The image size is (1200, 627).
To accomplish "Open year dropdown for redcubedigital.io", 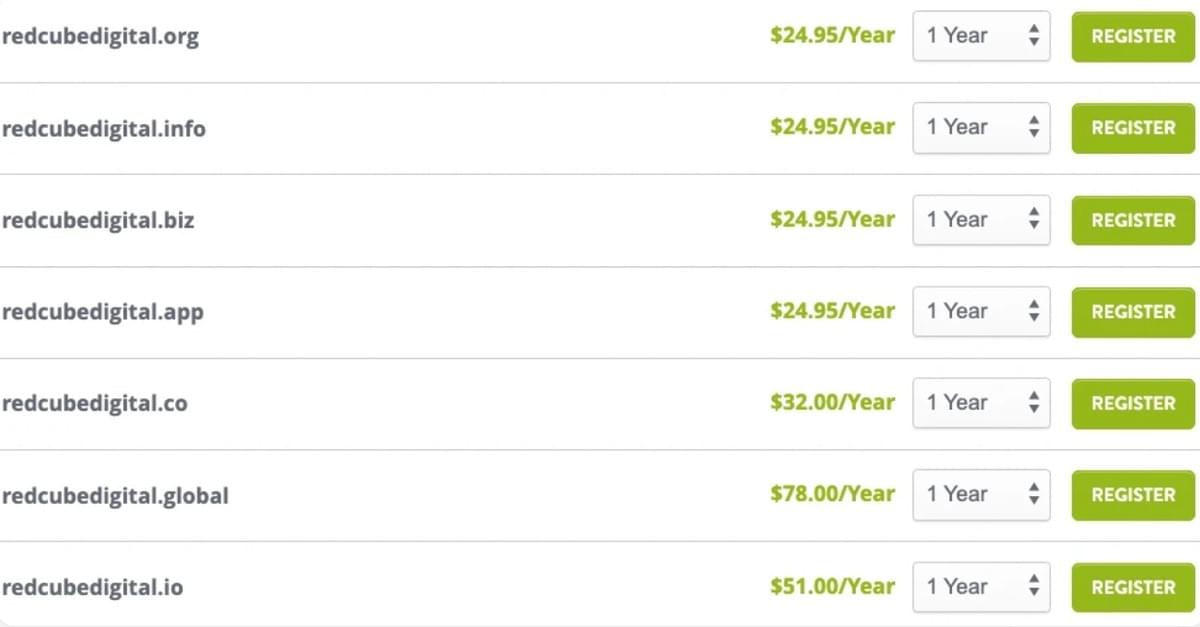I will pyautogui.click(x=981, y=587).
